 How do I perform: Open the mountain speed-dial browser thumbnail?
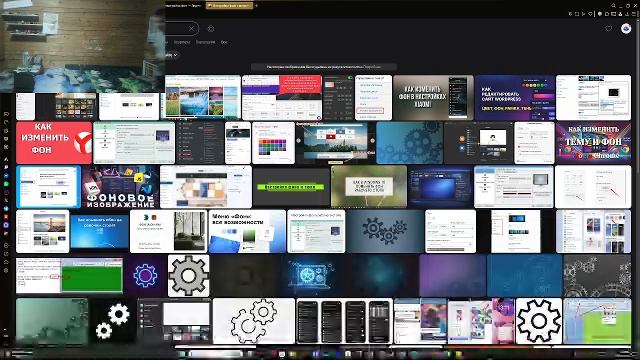pyautogui.click(x=335, y=142)
